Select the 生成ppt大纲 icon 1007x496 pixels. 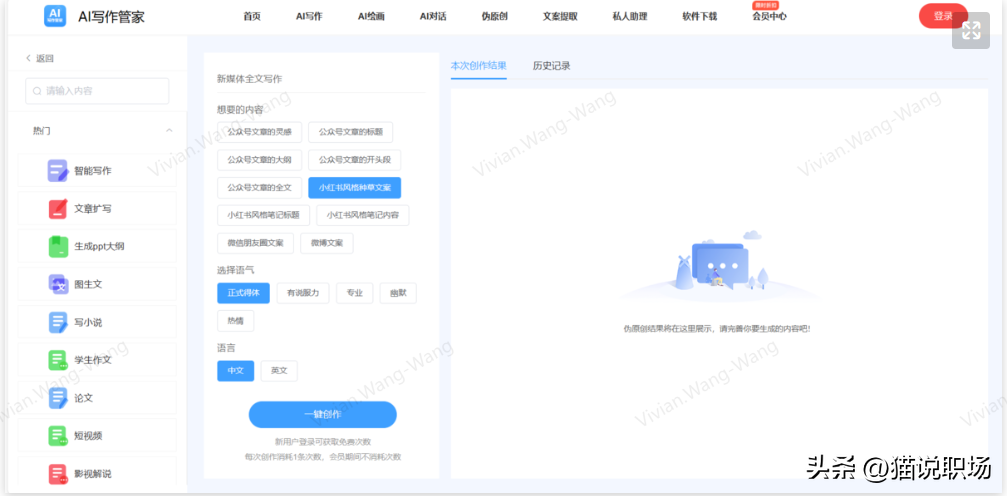[58, 246]
